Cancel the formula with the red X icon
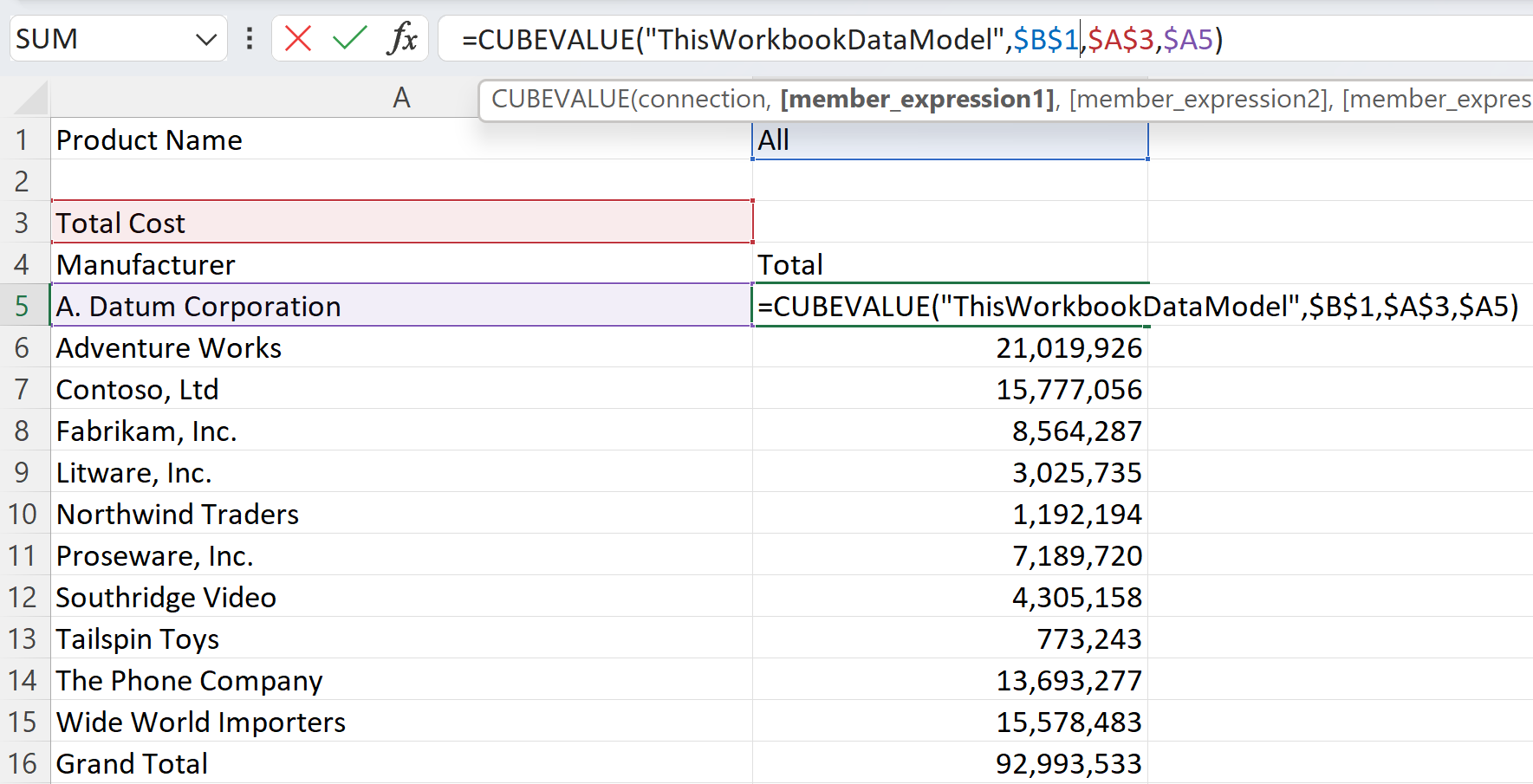This screenshot has height=784, width=1533. (x=297, y=38)
